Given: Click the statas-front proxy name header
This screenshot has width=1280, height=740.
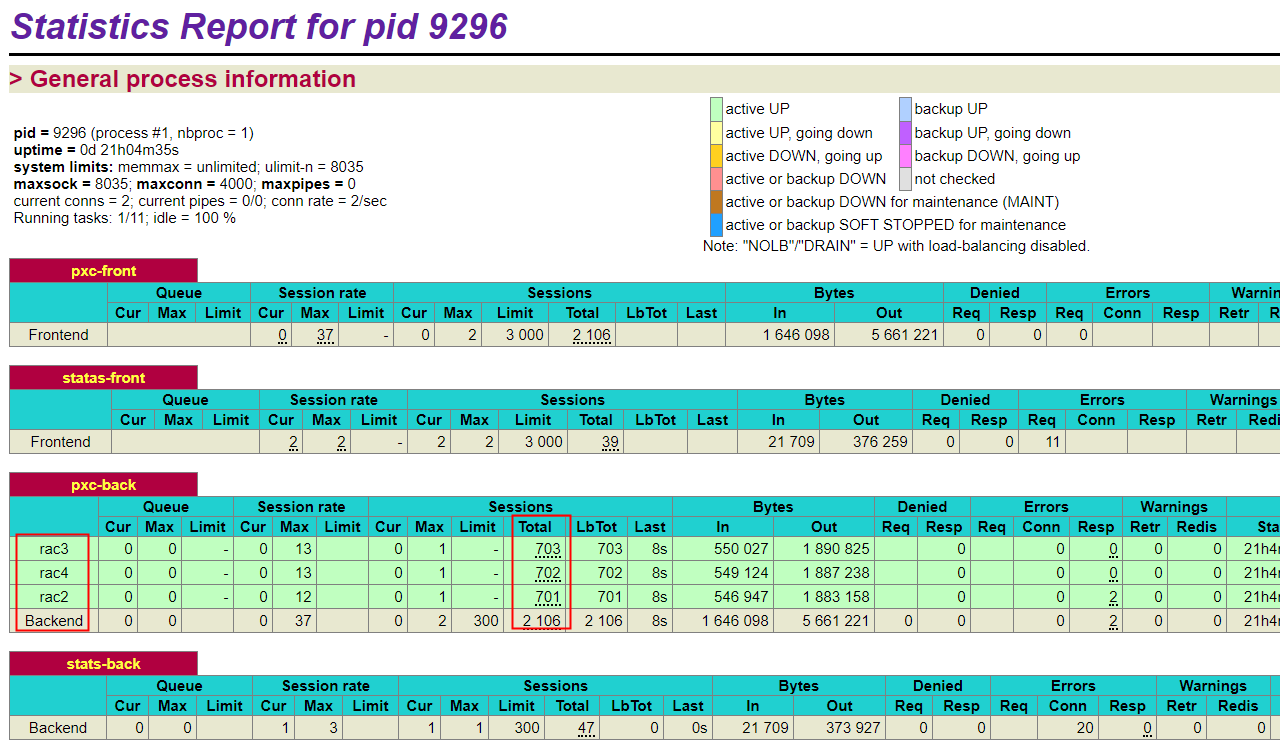Looking at the screenshot, I should pos(103,378).
